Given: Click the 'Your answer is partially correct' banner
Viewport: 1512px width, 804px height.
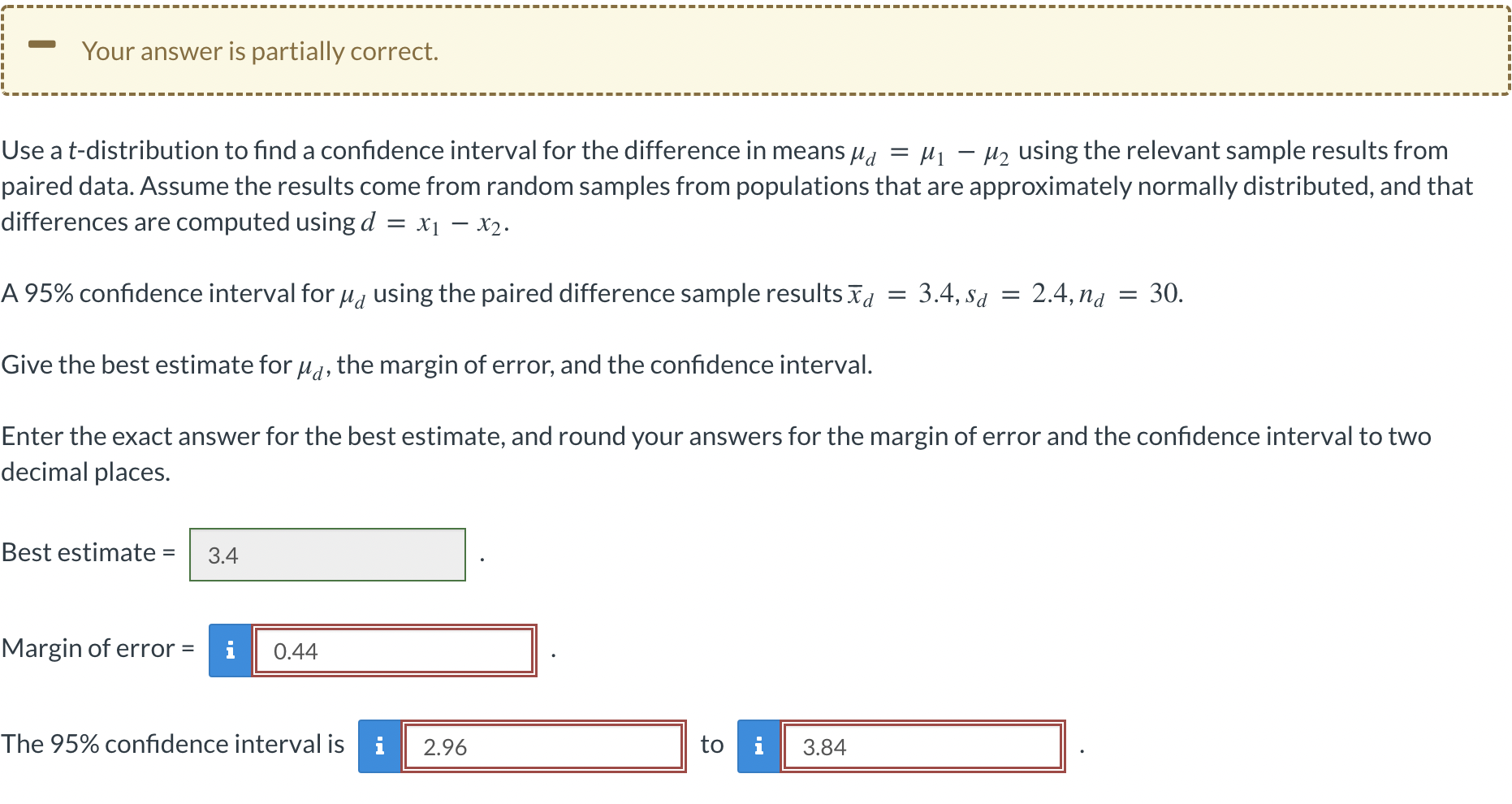Looking at the screenshot, I should (260, 50).
